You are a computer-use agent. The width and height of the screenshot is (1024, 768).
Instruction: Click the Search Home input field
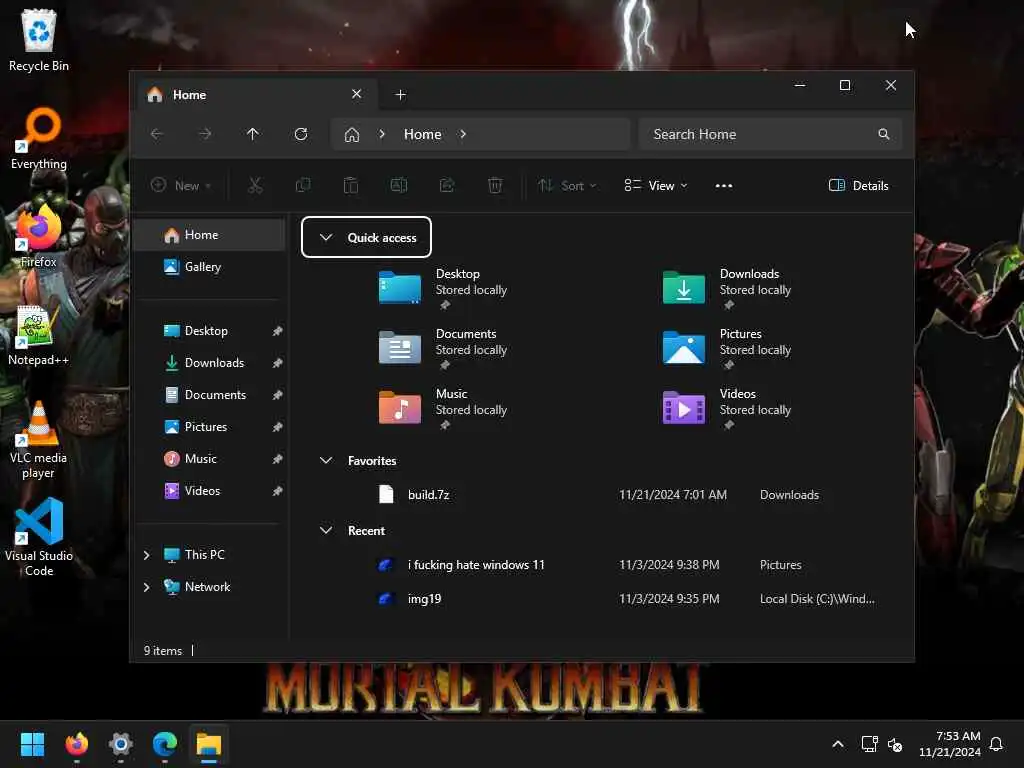point(771,134)
